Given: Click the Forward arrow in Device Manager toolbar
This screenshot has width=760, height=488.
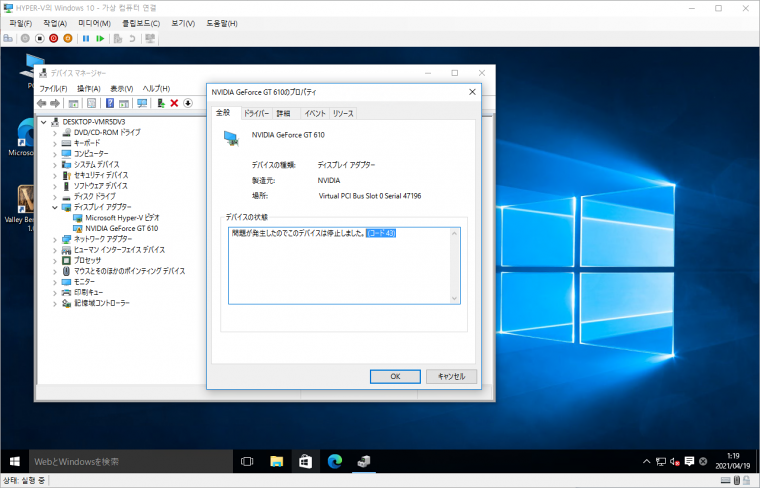Looking at the screenshot, I should pos(55,103).
